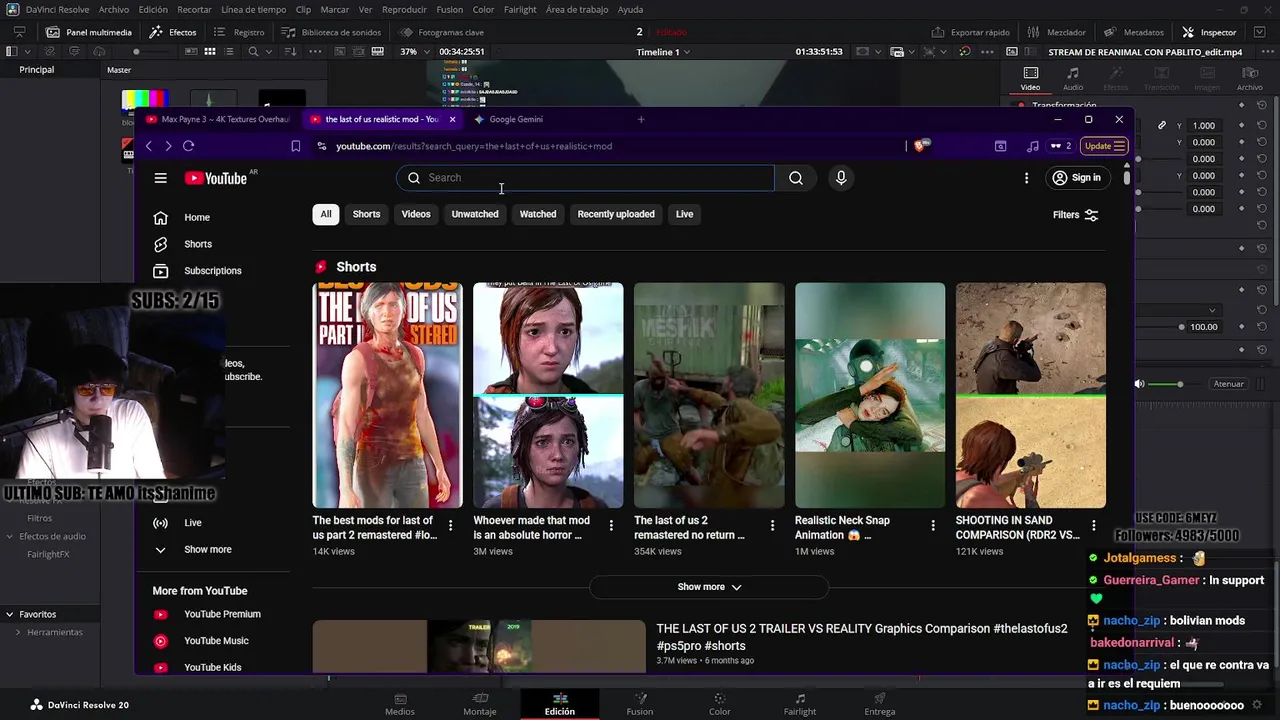
Task: Open 'THE LAST OF US 2 TRAILER VS REALITY' video
Action: [x=862, y=637]
